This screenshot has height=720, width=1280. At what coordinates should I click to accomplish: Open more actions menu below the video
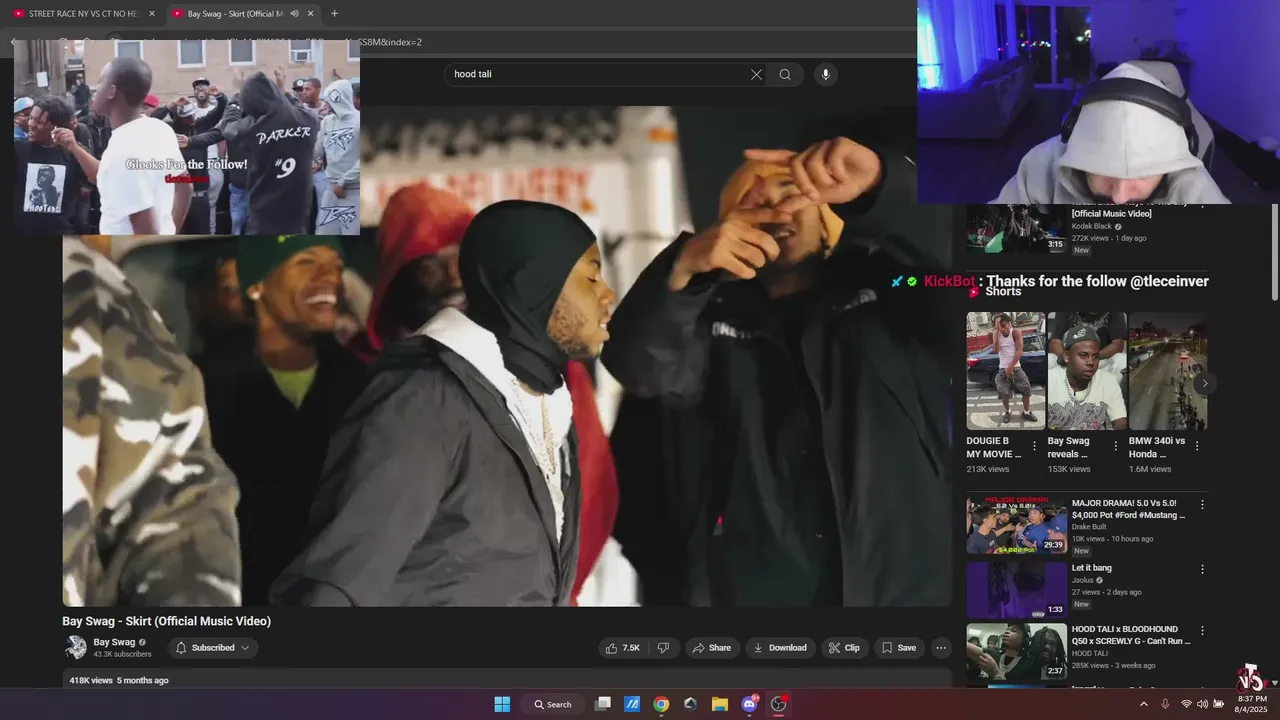point(941,648)
